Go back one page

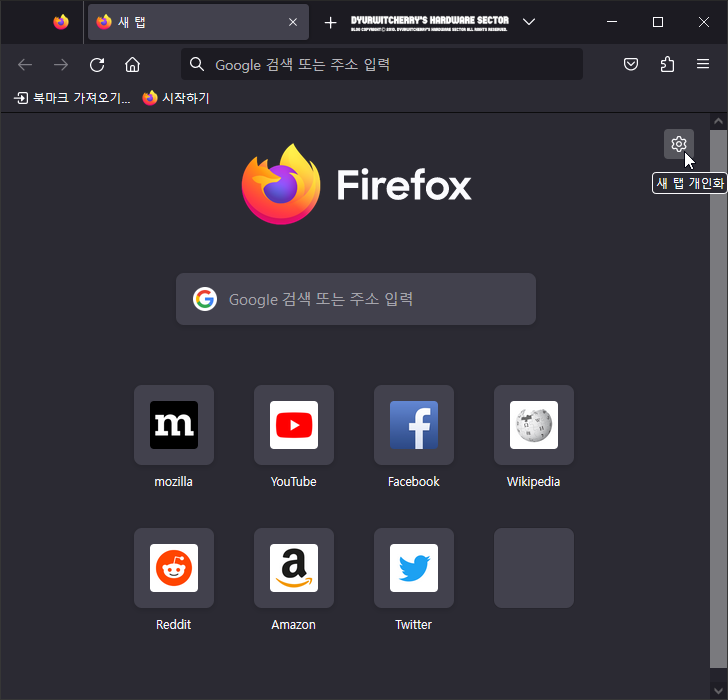coord(25,65)
